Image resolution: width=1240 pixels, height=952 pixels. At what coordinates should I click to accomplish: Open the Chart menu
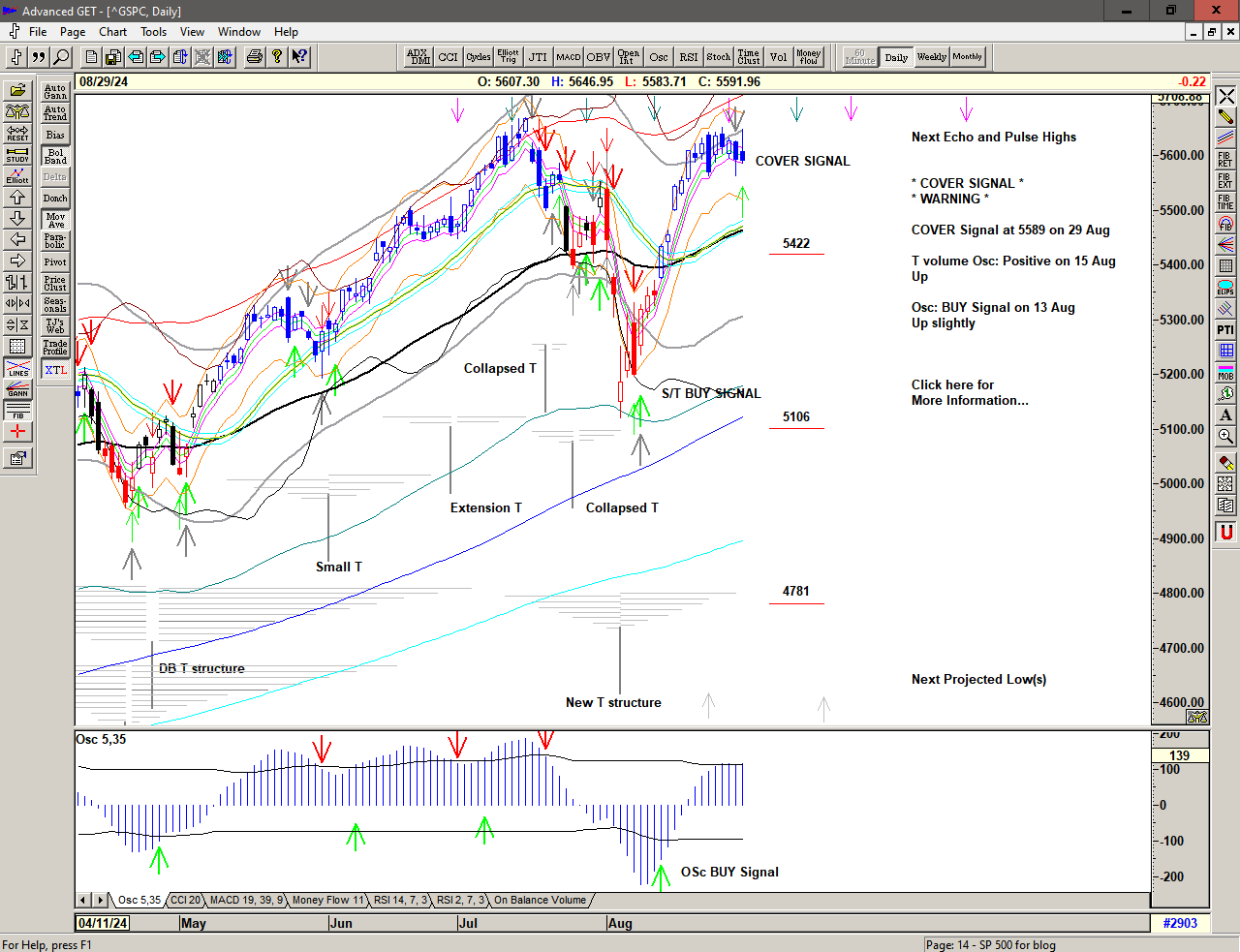(112, 32)
